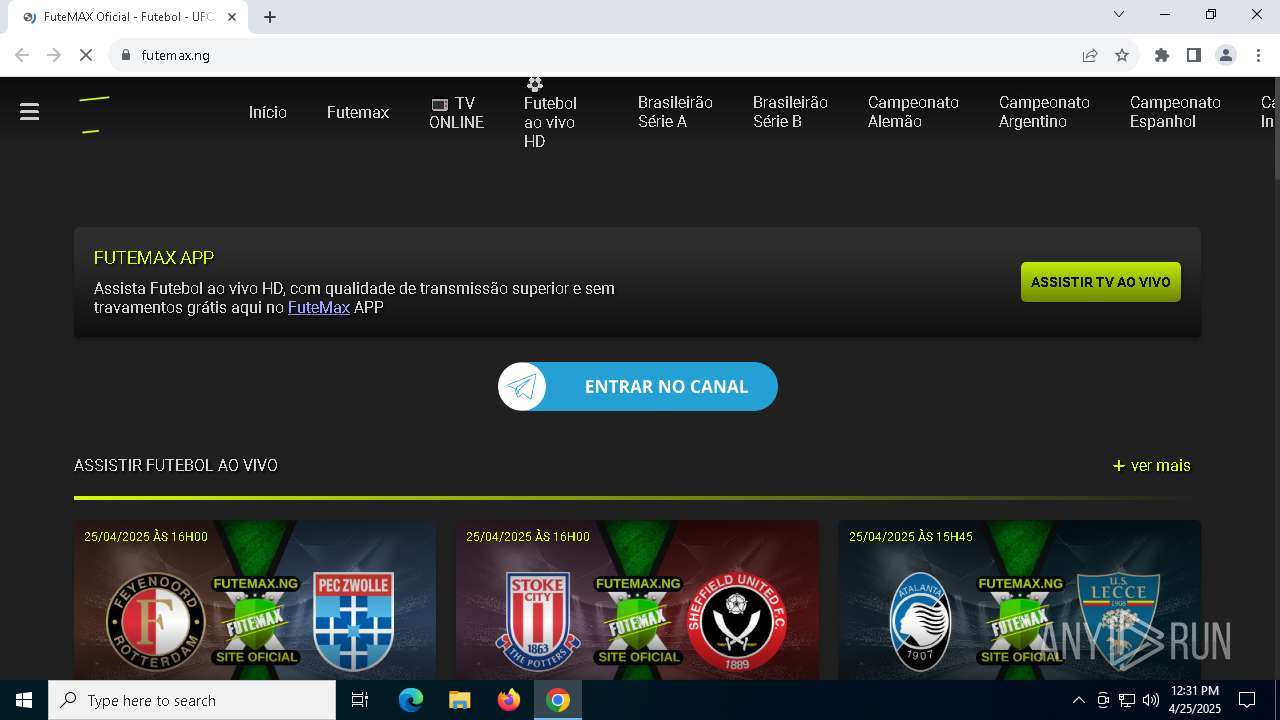The height and width of the screenshot is (720, 1280).
Task: Select the FuteMAX Oficial browser tab
Action: tap(128, 17)
